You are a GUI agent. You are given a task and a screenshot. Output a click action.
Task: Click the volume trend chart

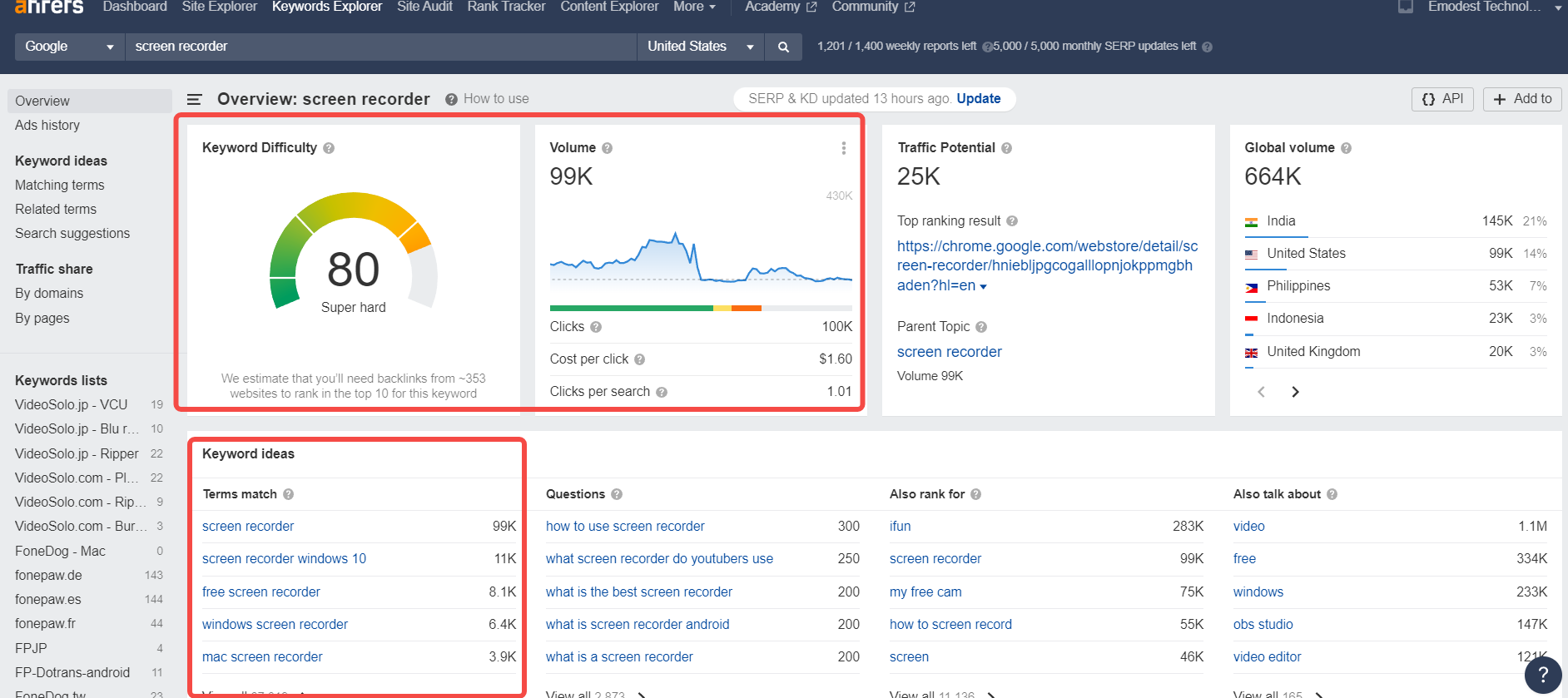[x=701, y=258]
